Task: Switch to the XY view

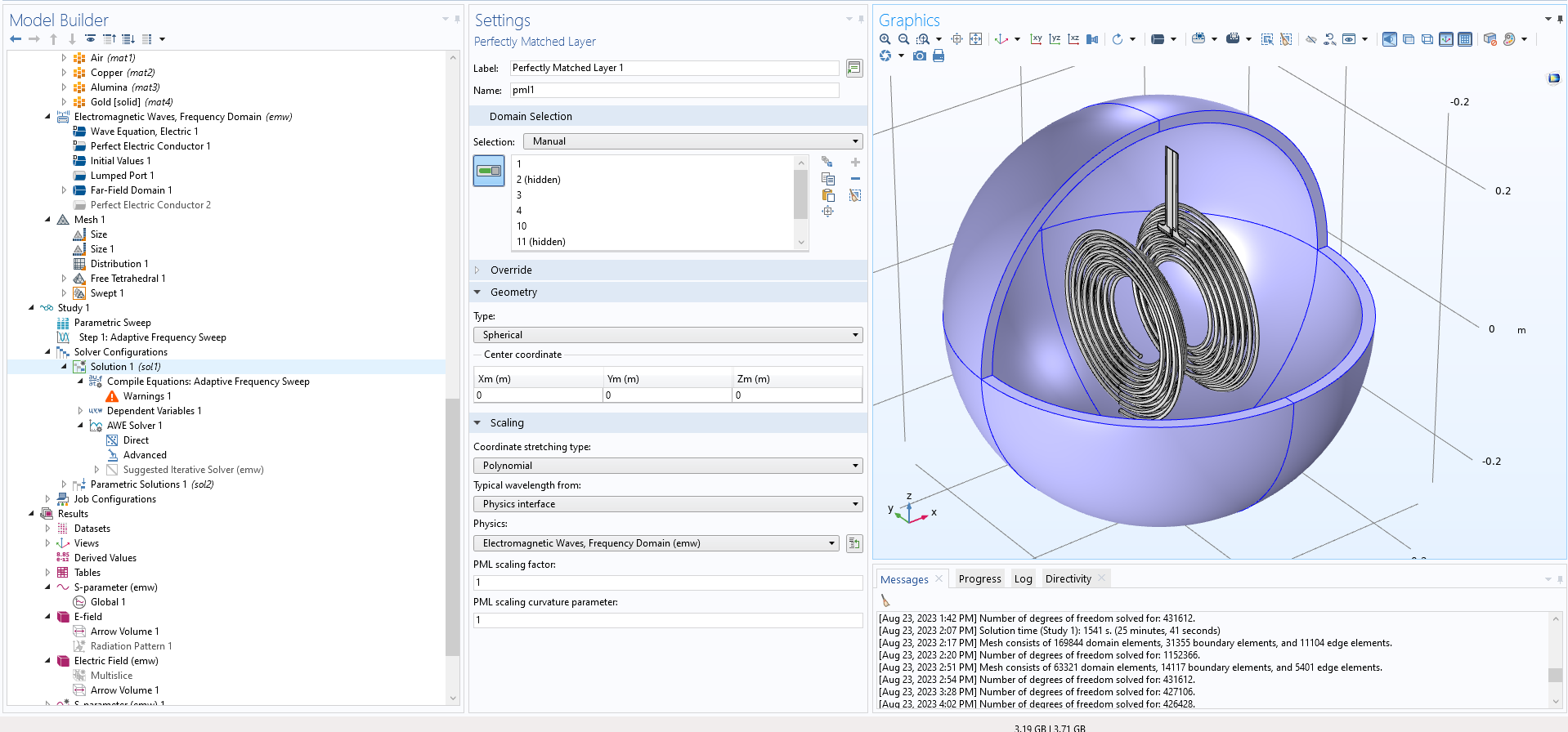Action: click(x=1036, y=39)
